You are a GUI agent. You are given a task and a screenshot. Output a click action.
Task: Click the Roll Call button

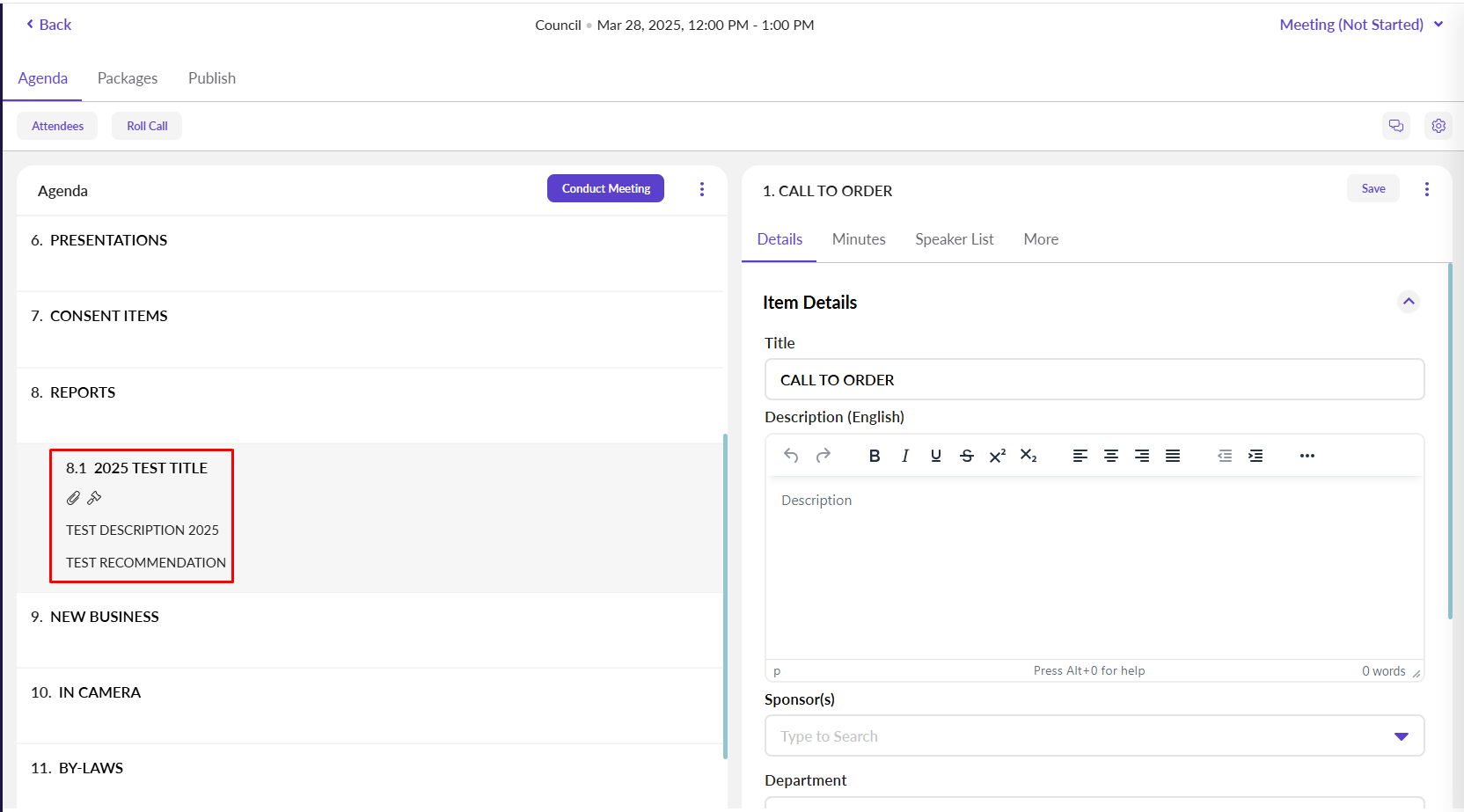point(147,126)
